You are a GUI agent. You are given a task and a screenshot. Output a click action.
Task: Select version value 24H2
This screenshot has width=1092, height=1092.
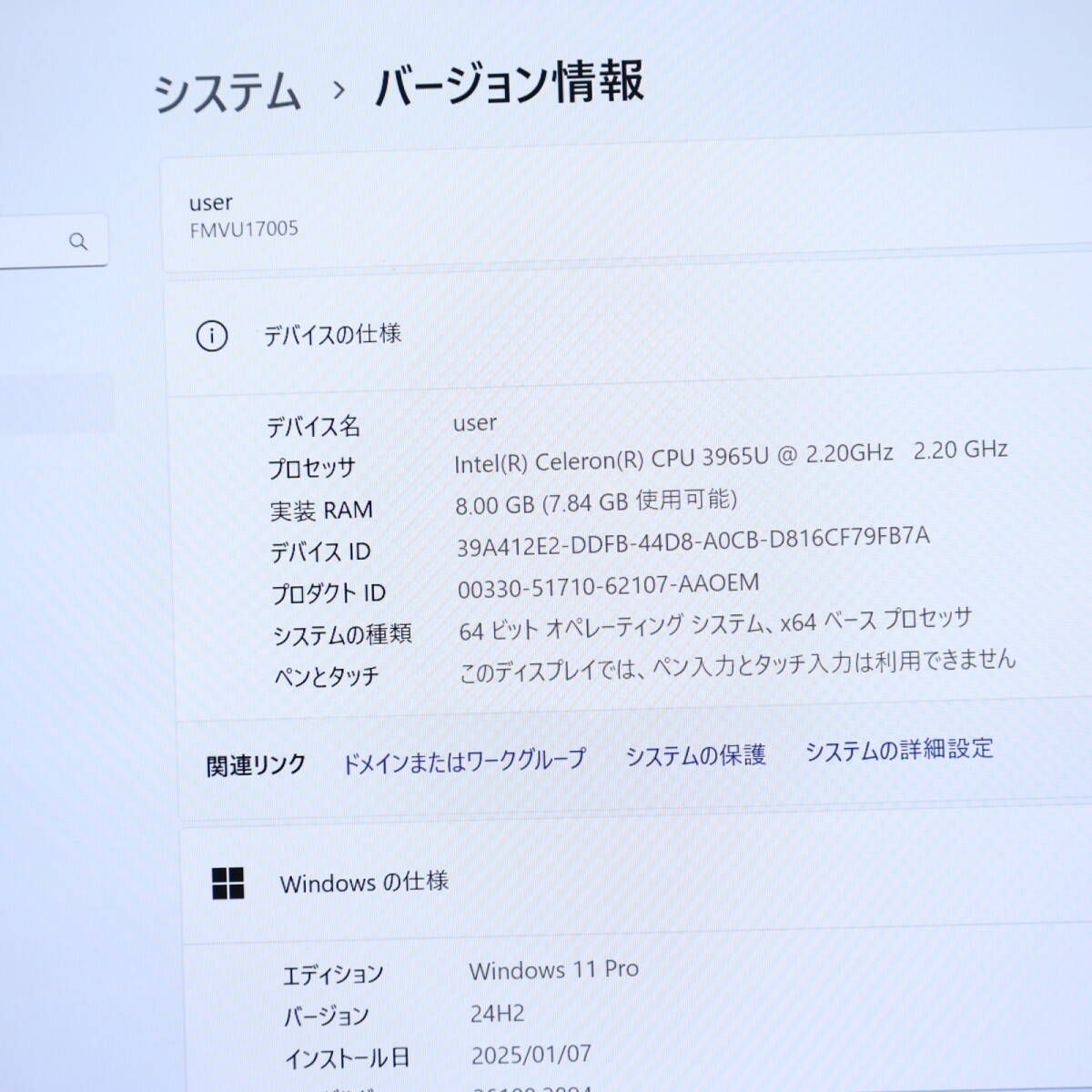(x=498, y=1013)
